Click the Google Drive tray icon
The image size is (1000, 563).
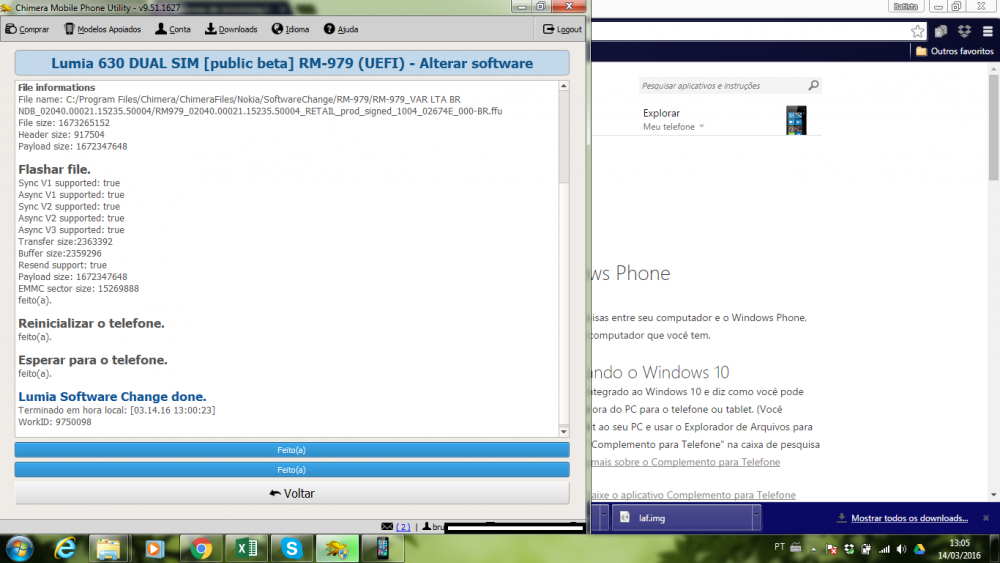click(x=919, y=548)
